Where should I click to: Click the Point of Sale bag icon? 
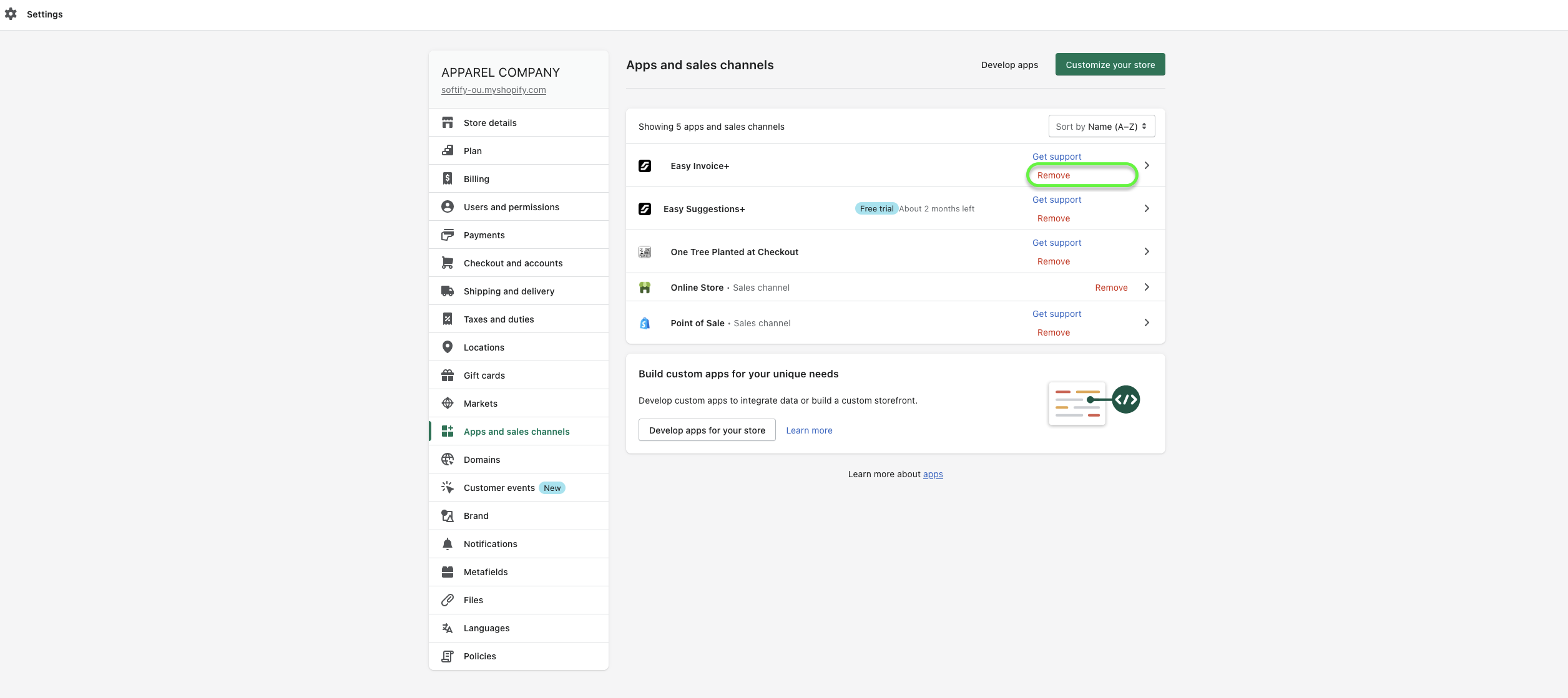[x=645, y=323]
